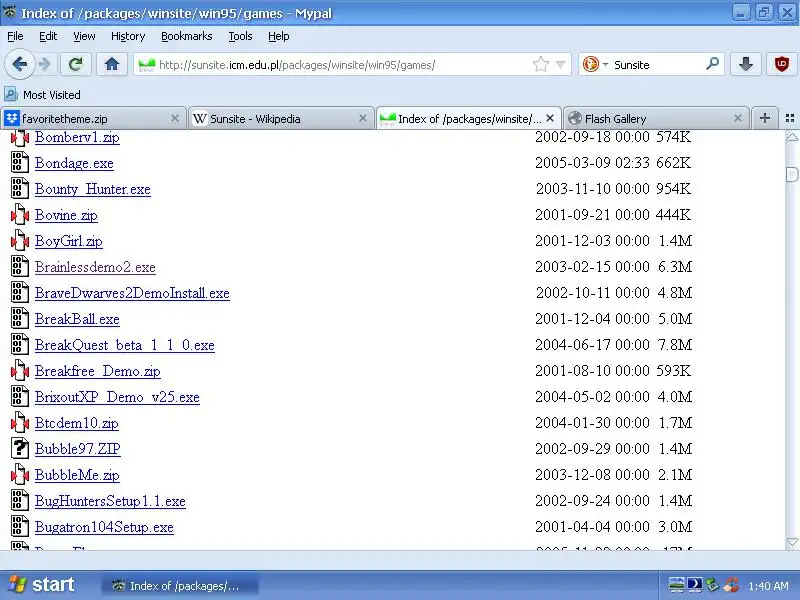The width and height of the screenshot is (800, 600).
Task: Open the Most Visited bookmarks folder
Action: [x=42, y=95]
